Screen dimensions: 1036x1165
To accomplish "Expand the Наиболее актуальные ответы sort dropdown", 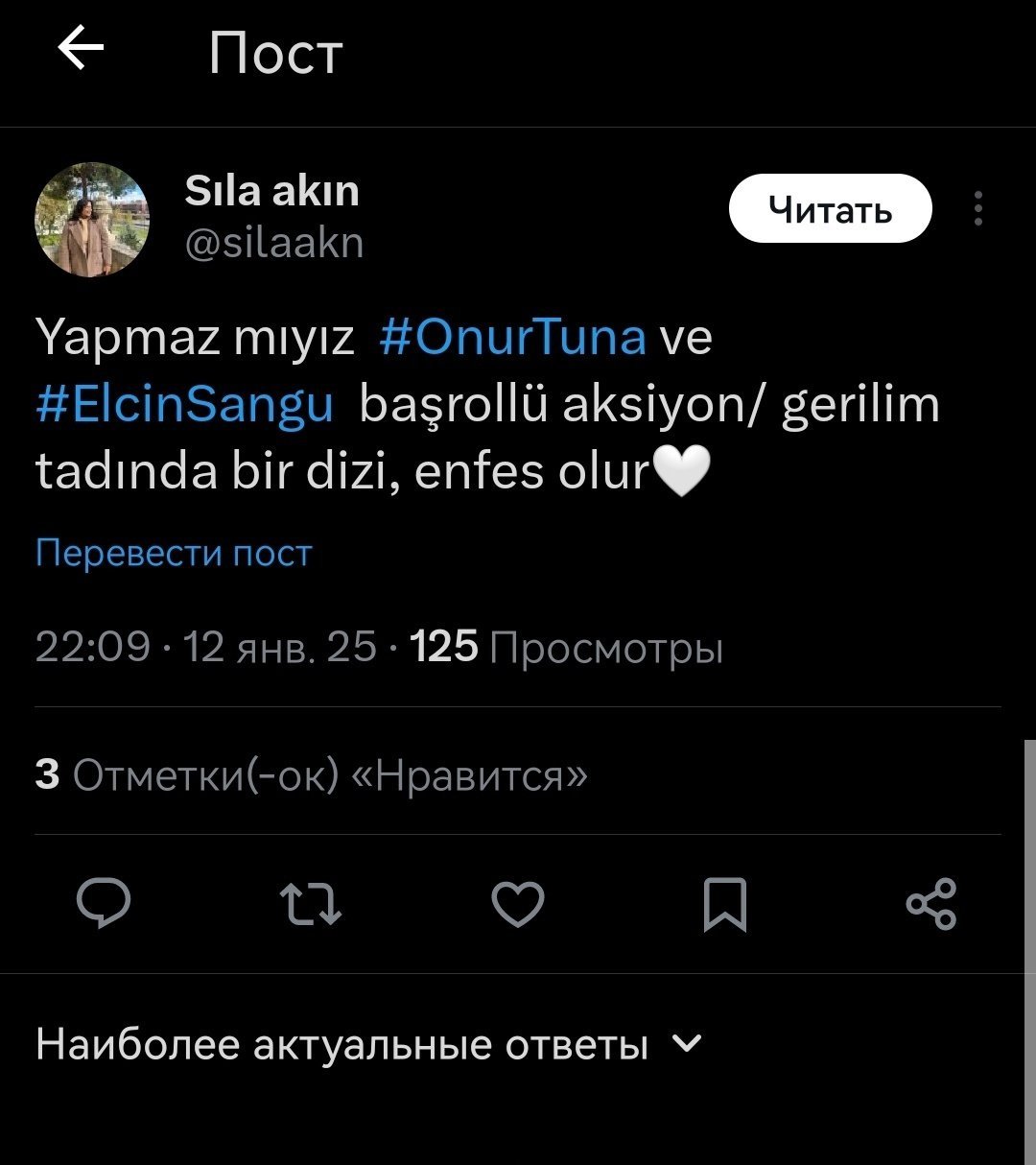I will pyautogui.click(x=342, y=1044).
